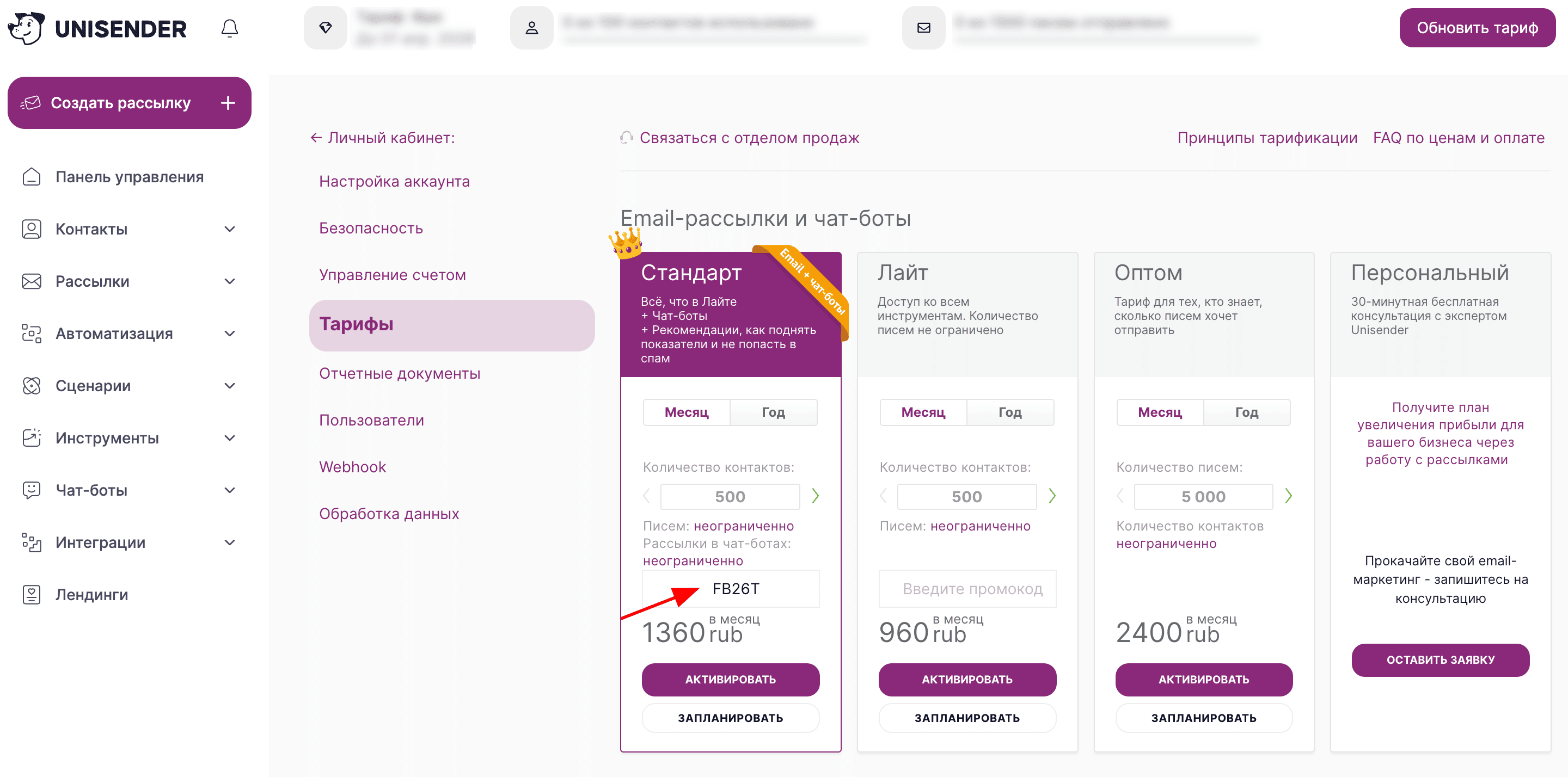Screen dimensions: 1568x777
Task: Switch Стандарт plan billing to Год
Action: (773, 412)
